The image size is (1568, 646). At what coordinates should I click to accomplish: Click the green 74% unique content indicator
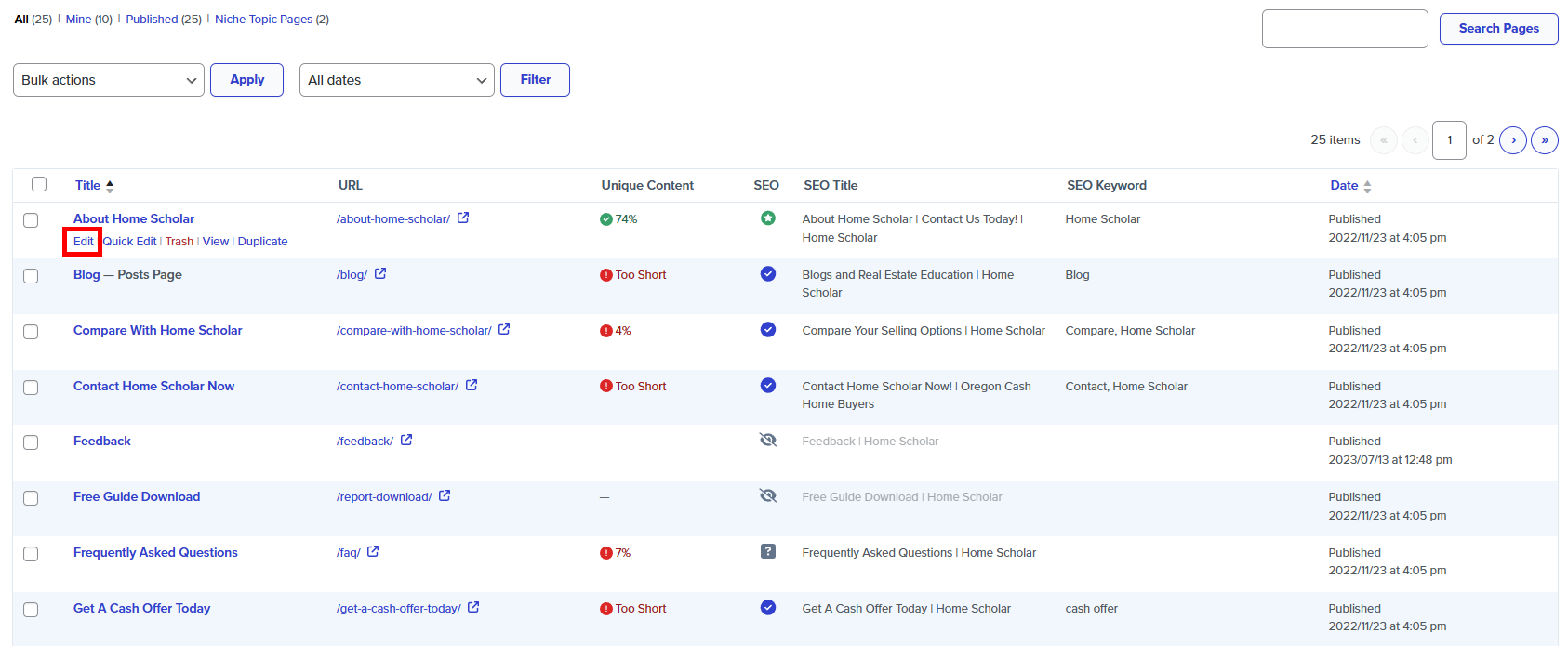pyautogui.click(x=618, y=219)
